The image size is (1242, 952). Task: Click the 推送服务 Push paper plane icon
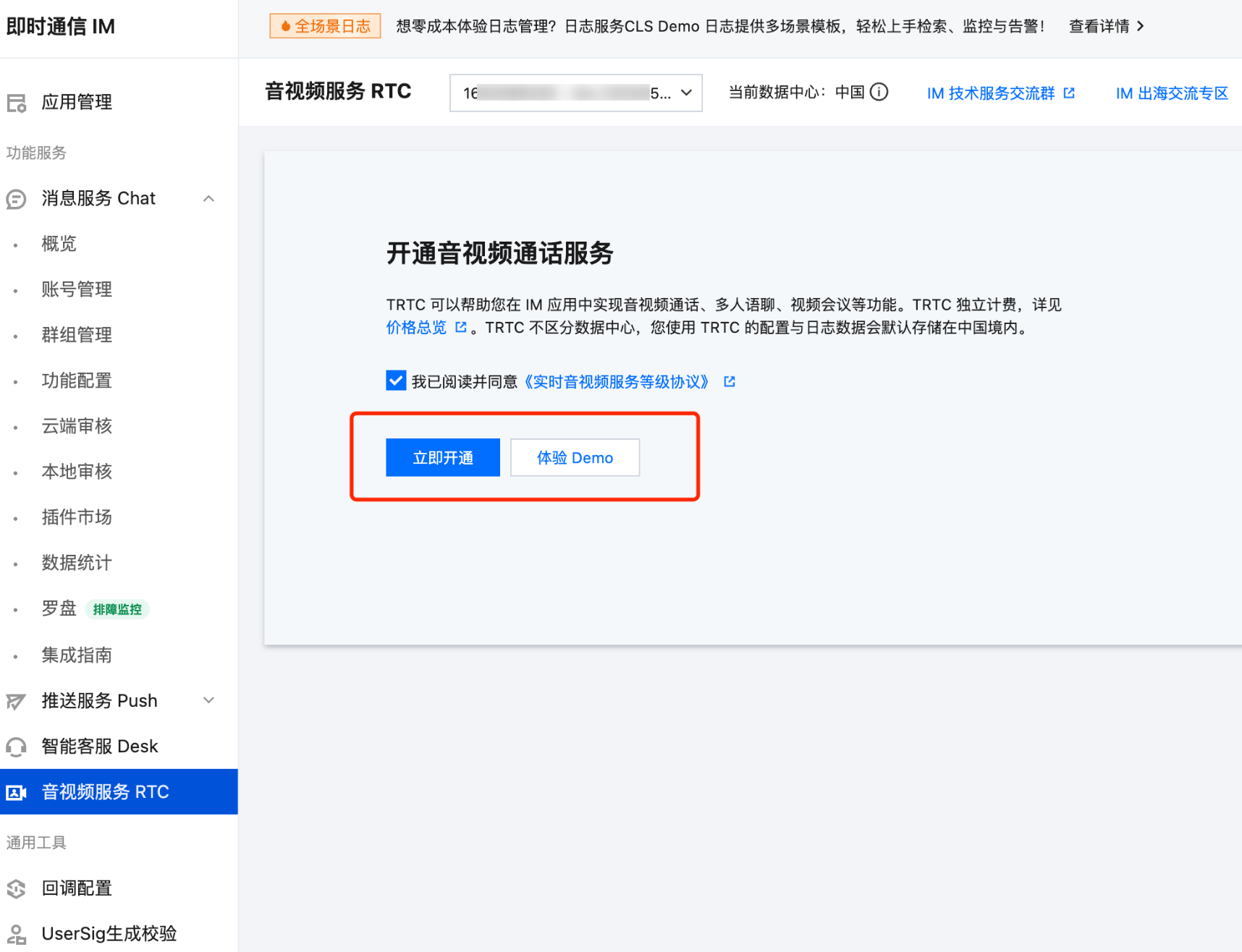16,701
